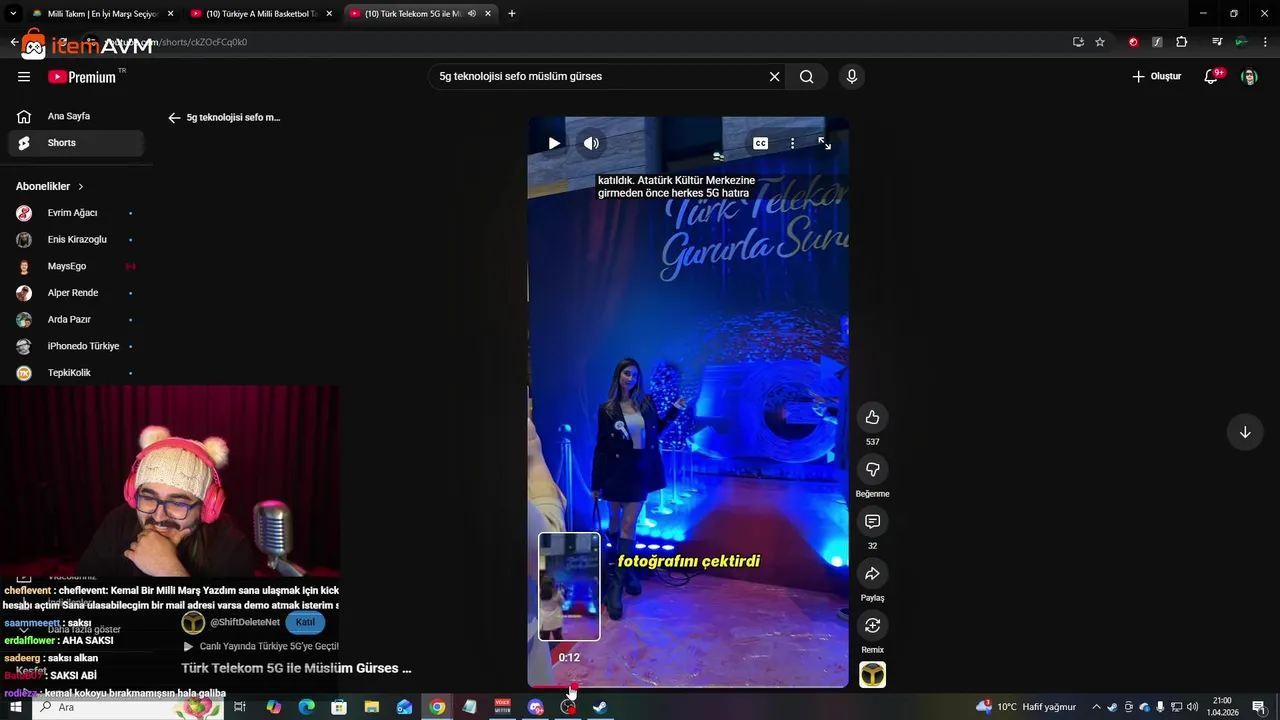Click the install/cast icon in address bar
The image size is (1280, 720).
pos(1078,42)
